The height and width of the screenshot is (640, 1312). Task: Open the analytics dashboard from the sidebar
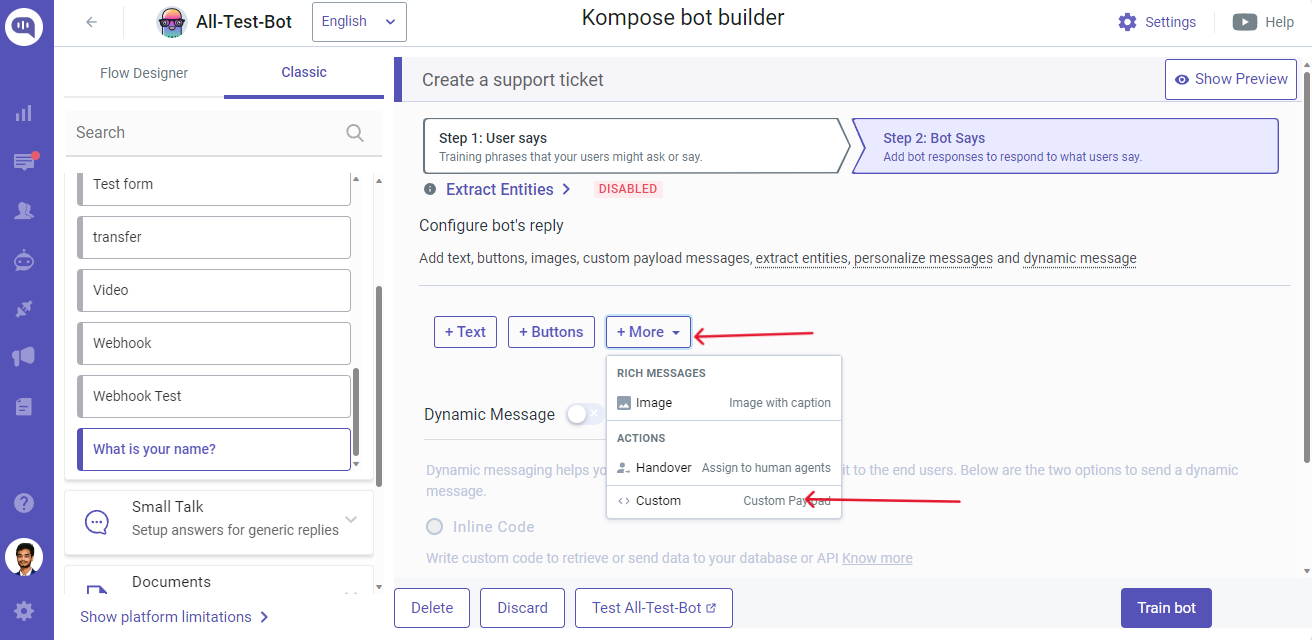point(24,113)
